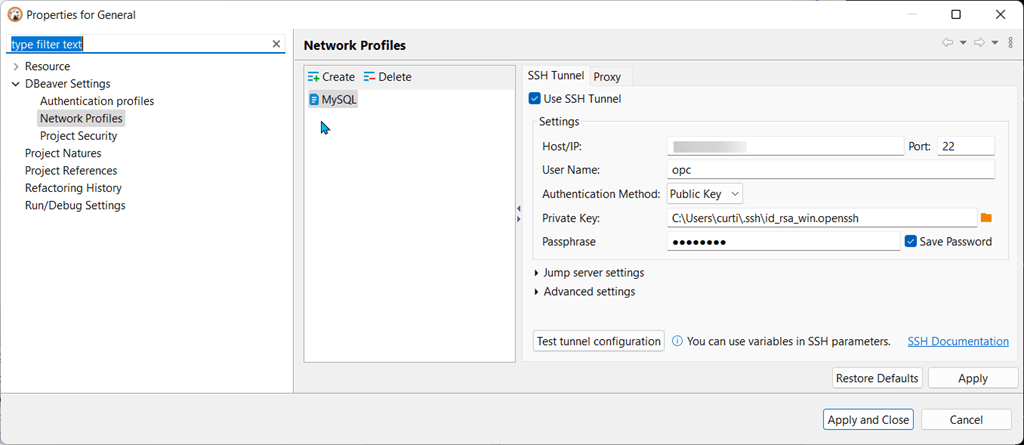Open the Authentication Method dropdown
This screenshot has height=445, width=1024.
[705, 194]
